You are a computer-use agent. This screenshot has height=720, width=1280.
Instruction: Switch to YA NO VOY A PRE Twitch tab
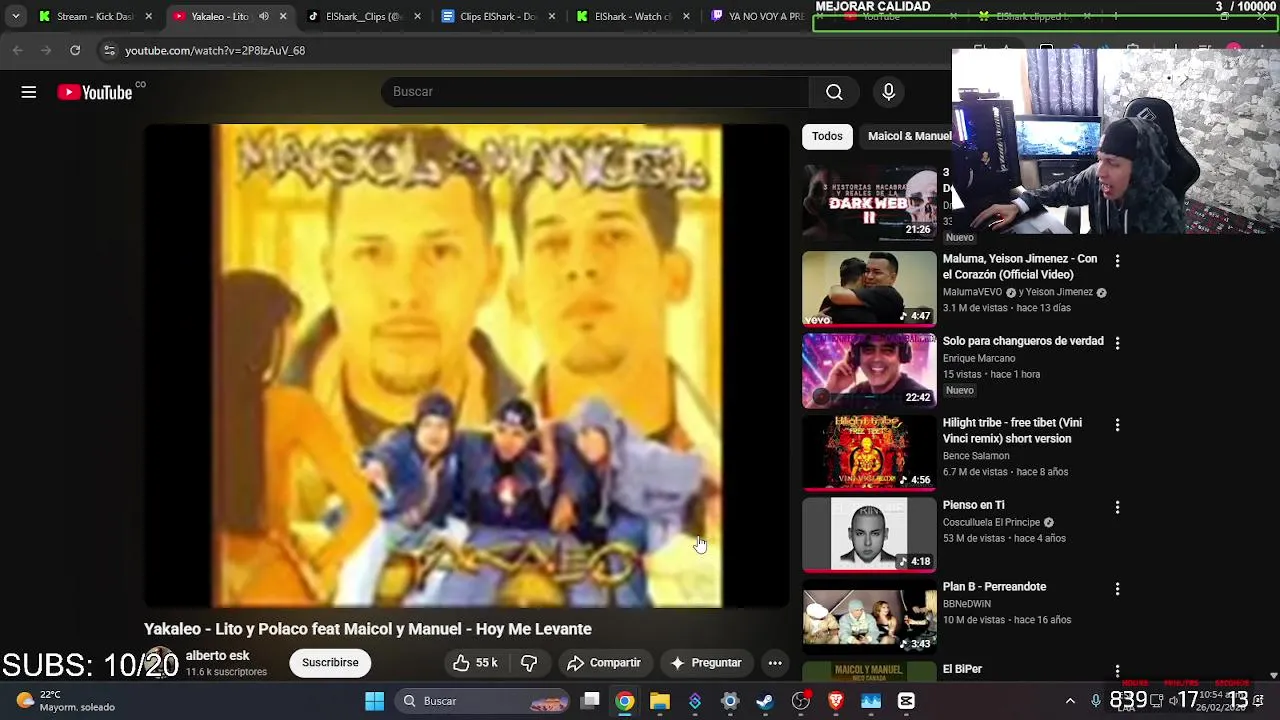tap(756, 17)
